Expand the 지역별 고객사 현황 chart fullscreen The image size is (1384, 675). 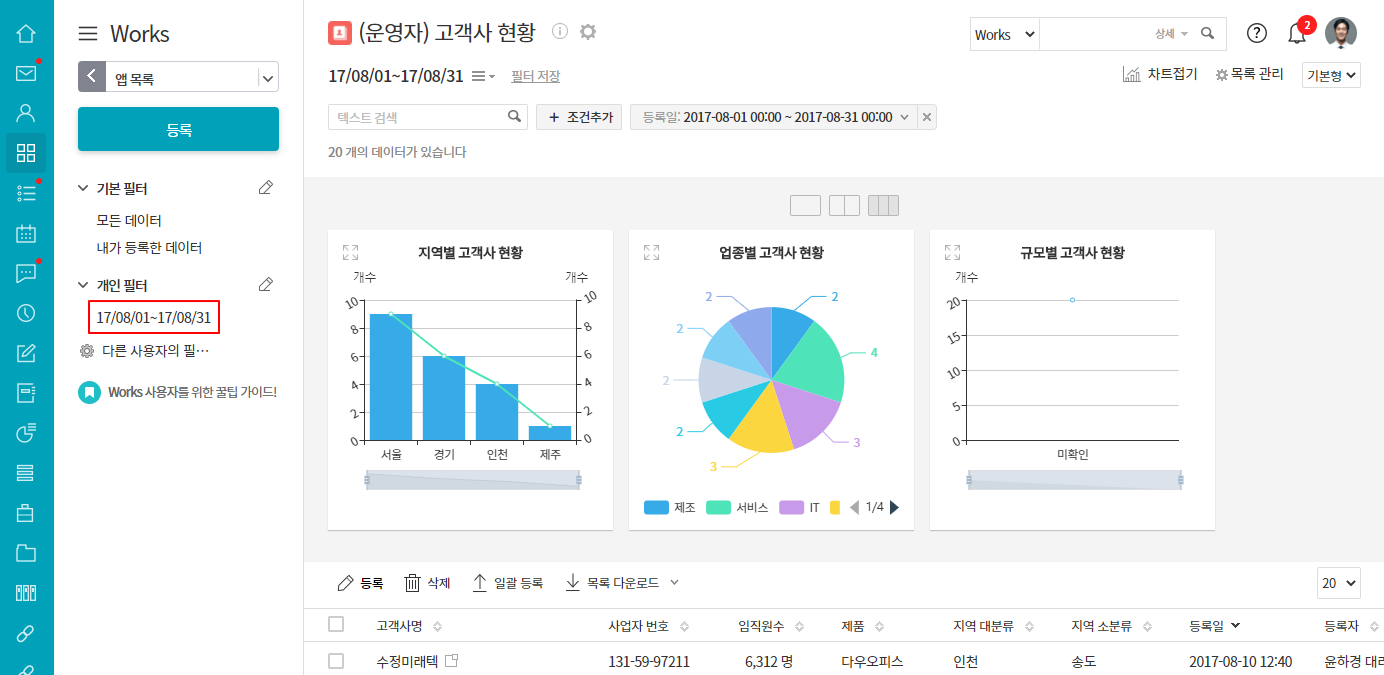[350, 253]
